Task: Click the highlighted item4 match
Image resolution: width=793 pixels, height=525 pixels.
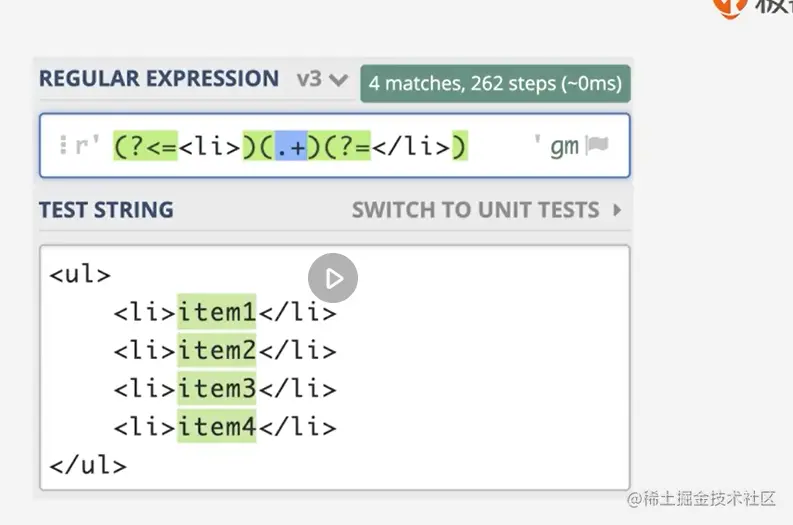Action: coord(217,427)
